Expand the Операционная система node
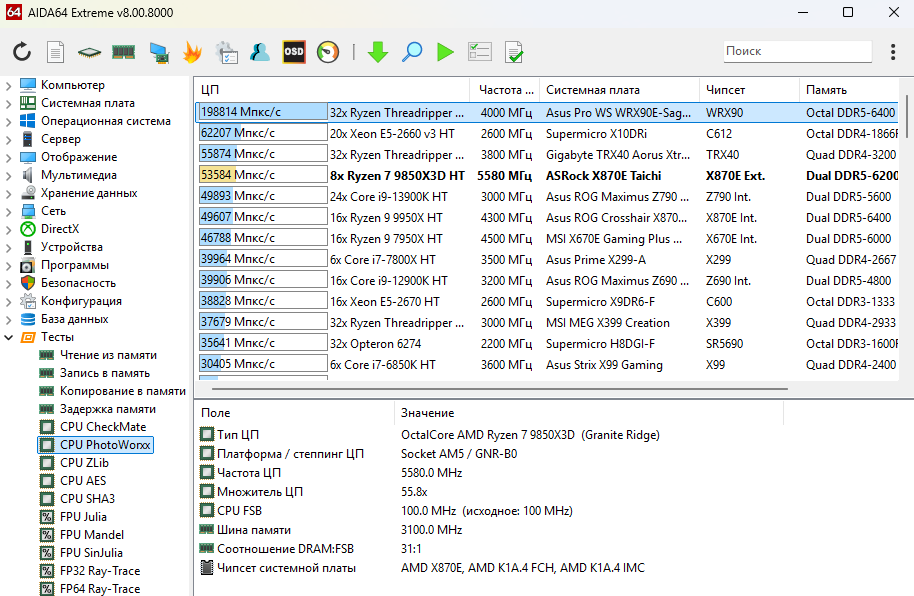The height and width of the screenshot is (596, 914). coord(8,122)
